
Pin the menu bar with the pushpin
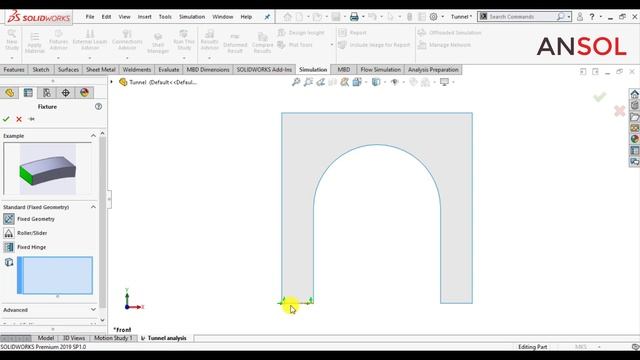pyautogui.click(x=267, y=17)
